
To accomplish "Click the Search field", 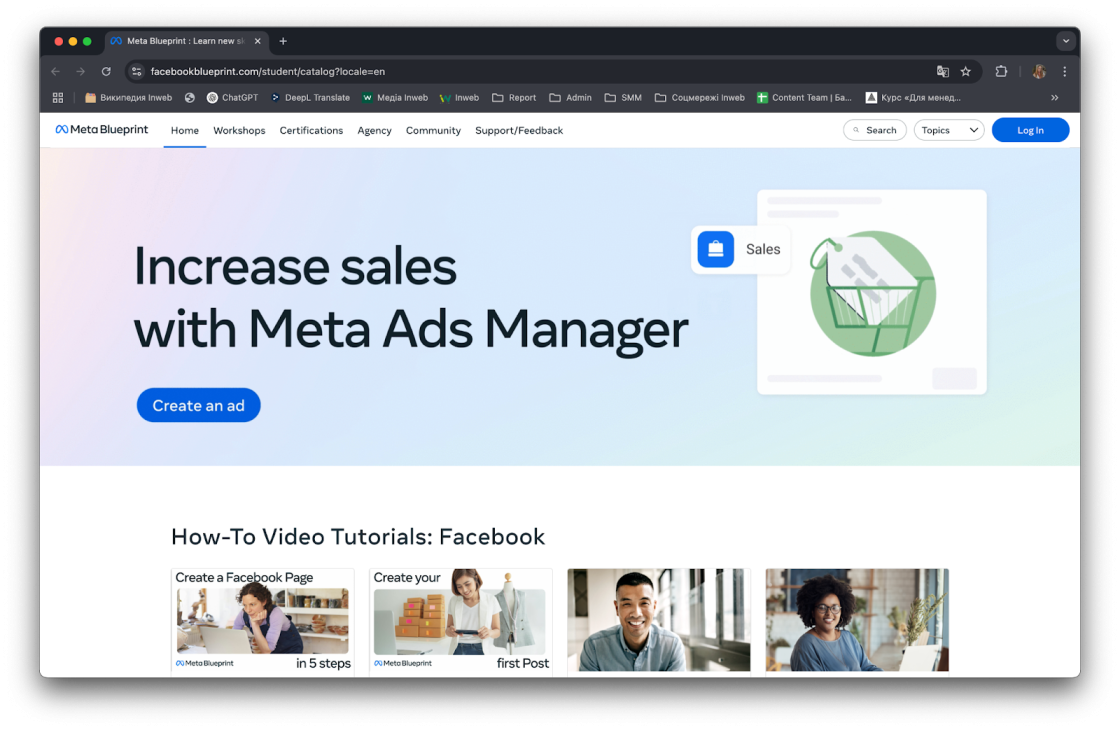I will (875, 130).
